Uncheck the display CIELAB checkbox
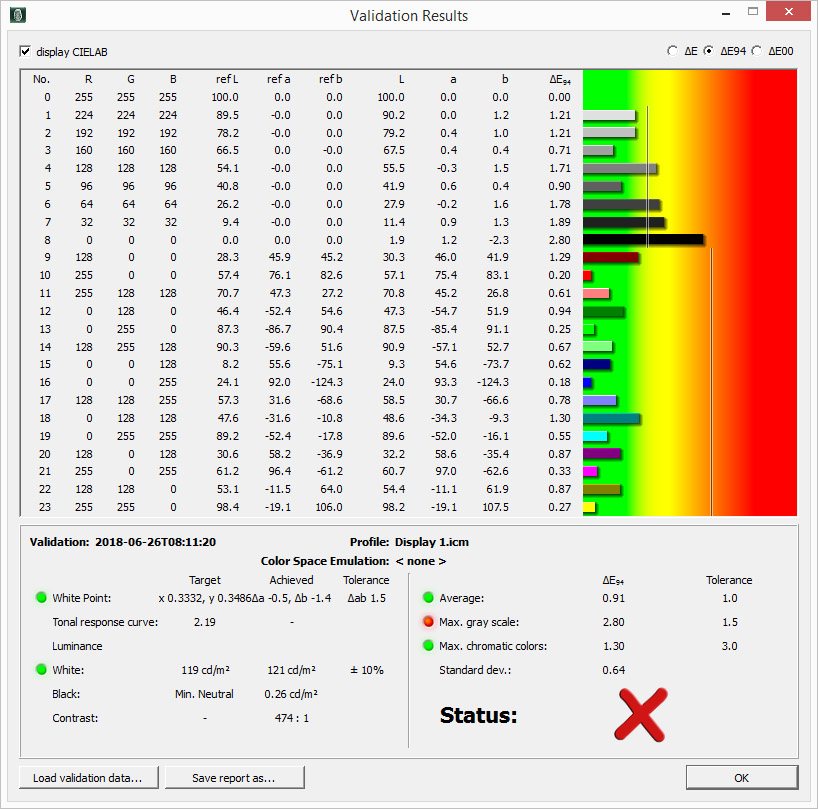This screenshot has height=809, width=818. tap(26, 51)
